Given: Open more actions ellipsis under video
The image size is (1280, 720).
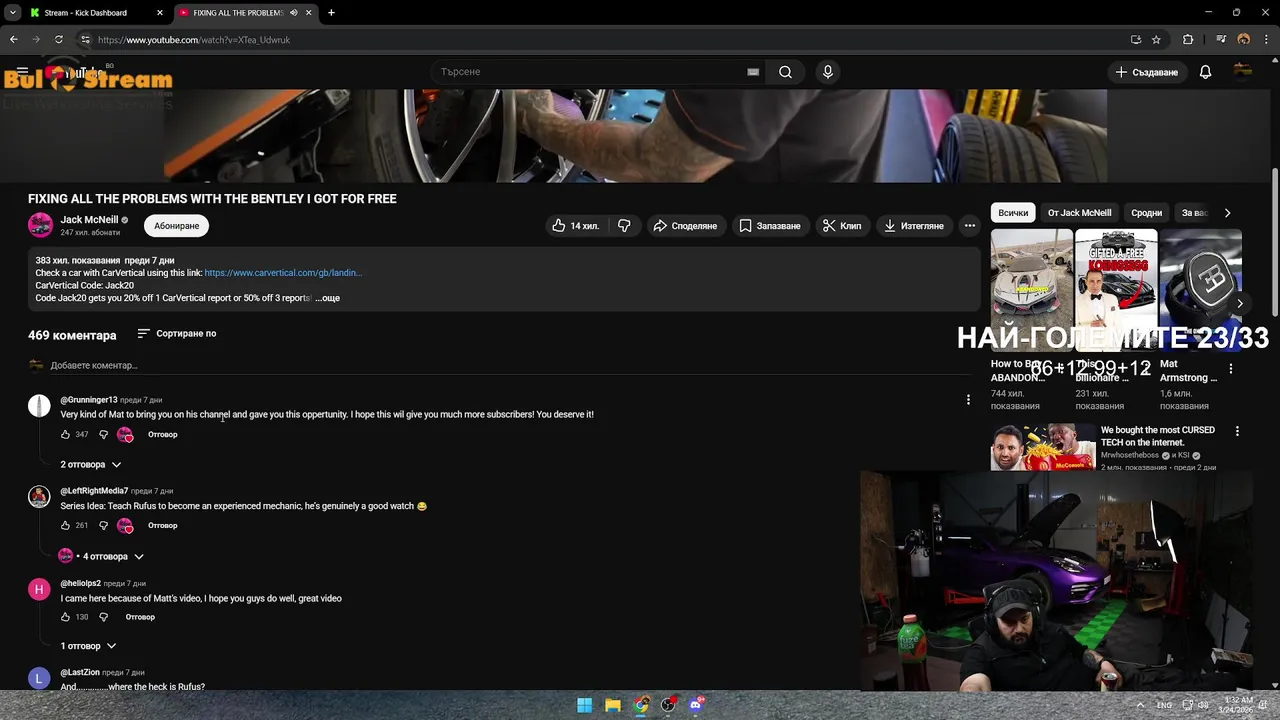Looking at the screenshot, I should [x=969, y=226].
